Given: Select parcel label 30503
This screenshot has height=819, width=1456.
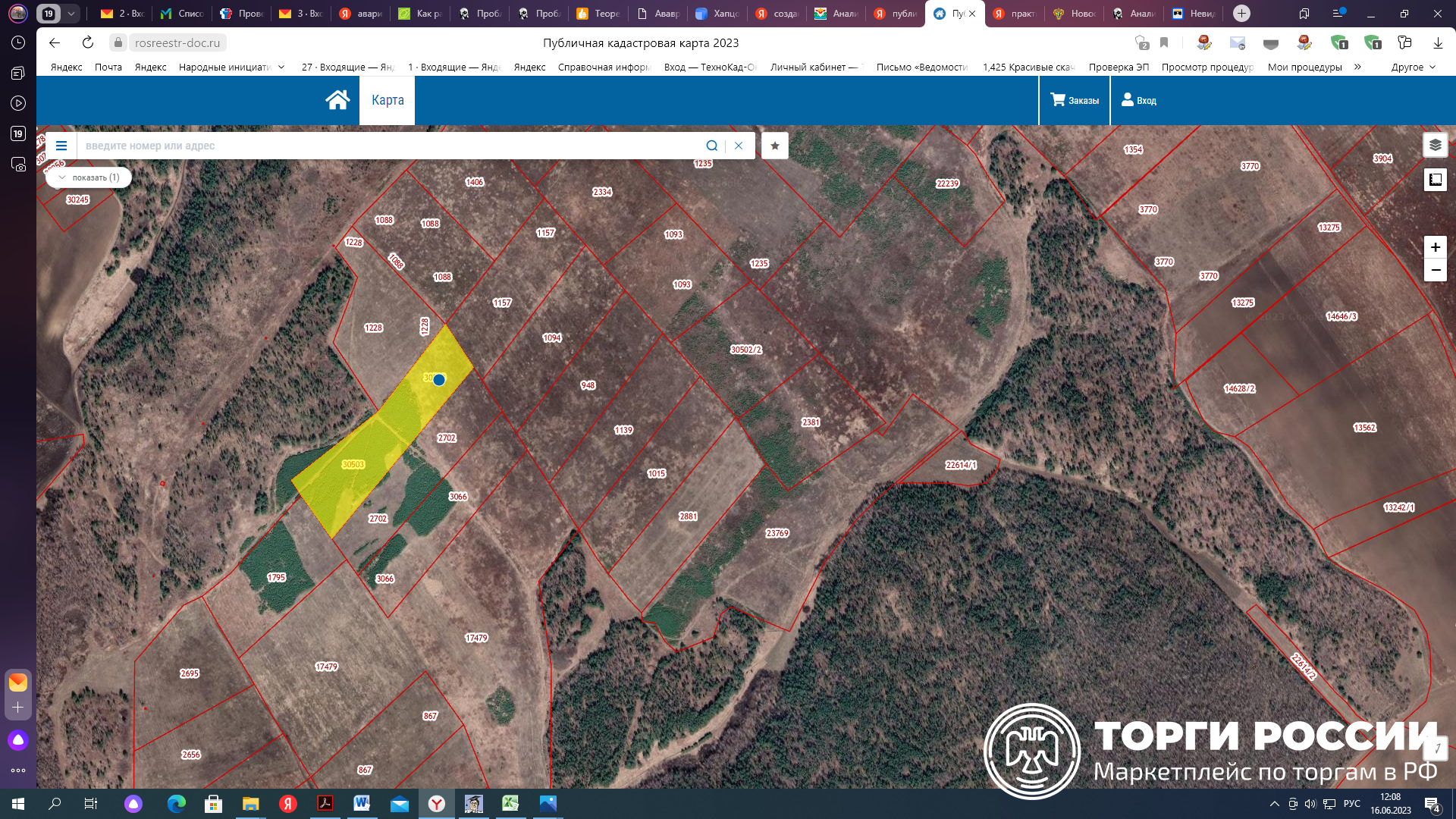Looking at the screenshot, I should click(353, 464).
